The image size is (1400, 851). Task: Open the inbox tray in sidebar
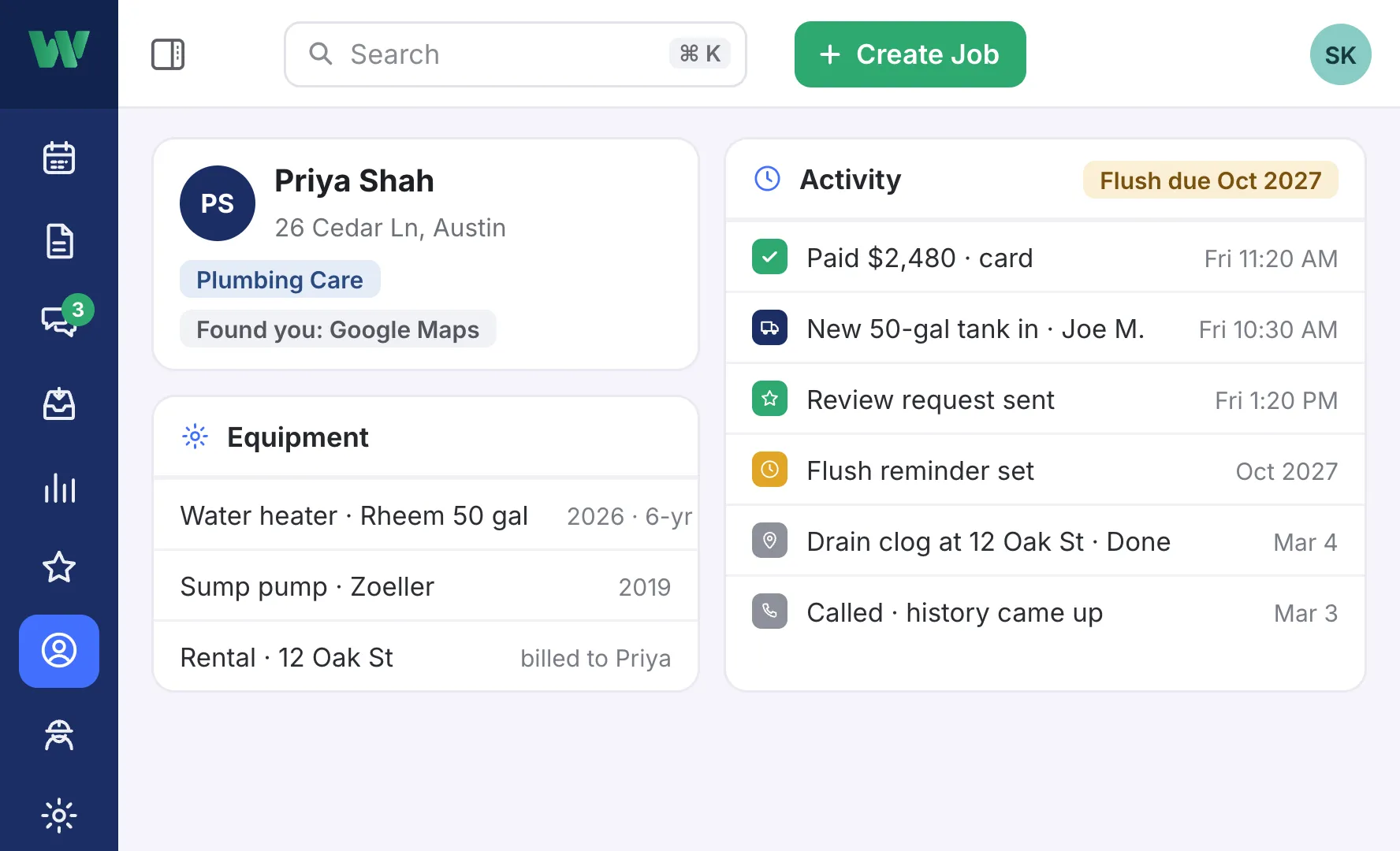[59, 404]
